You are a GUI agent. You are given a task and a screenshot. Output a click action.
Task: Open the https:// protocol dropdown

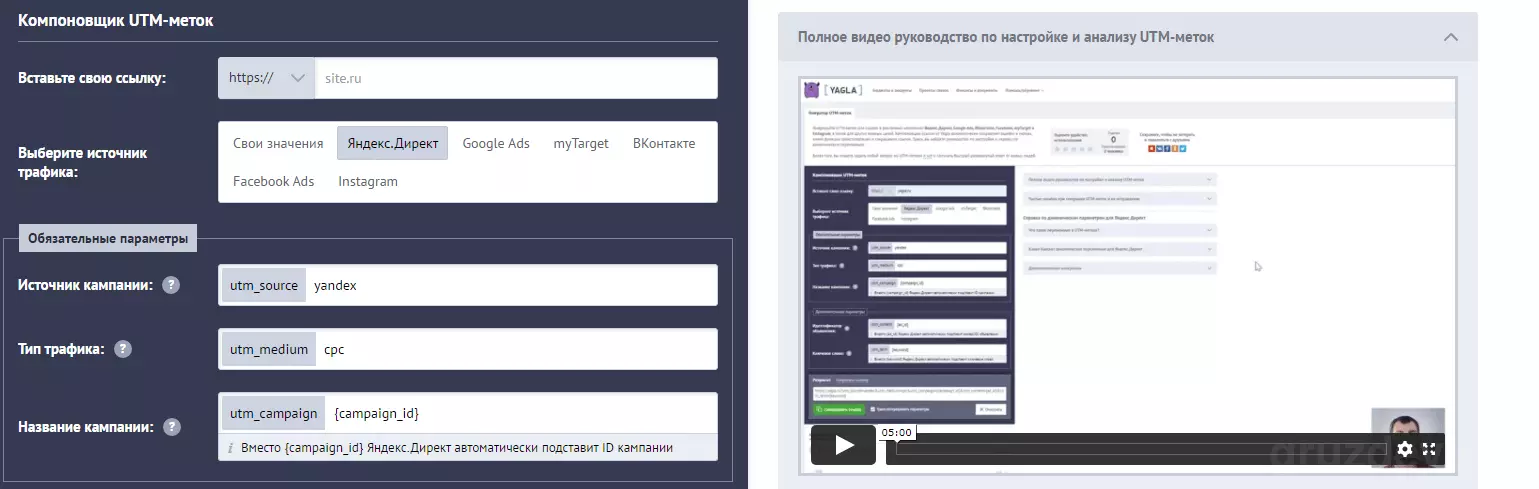(x=266, y=78)
